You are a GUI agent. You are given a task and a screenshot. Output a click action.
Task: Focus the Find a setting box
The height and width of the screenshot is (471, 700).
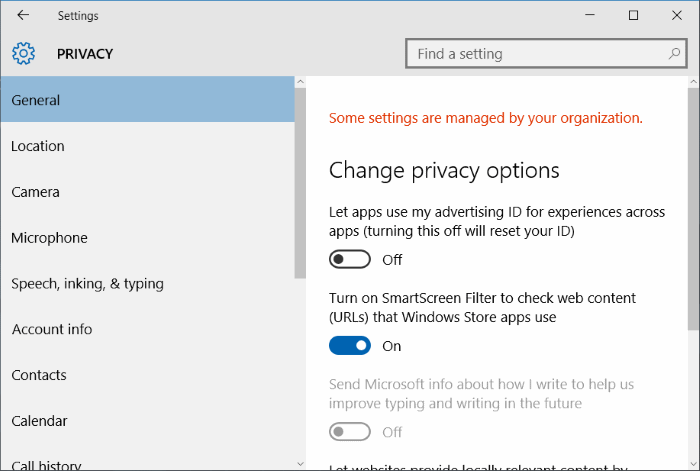click(x=546, y=54)
